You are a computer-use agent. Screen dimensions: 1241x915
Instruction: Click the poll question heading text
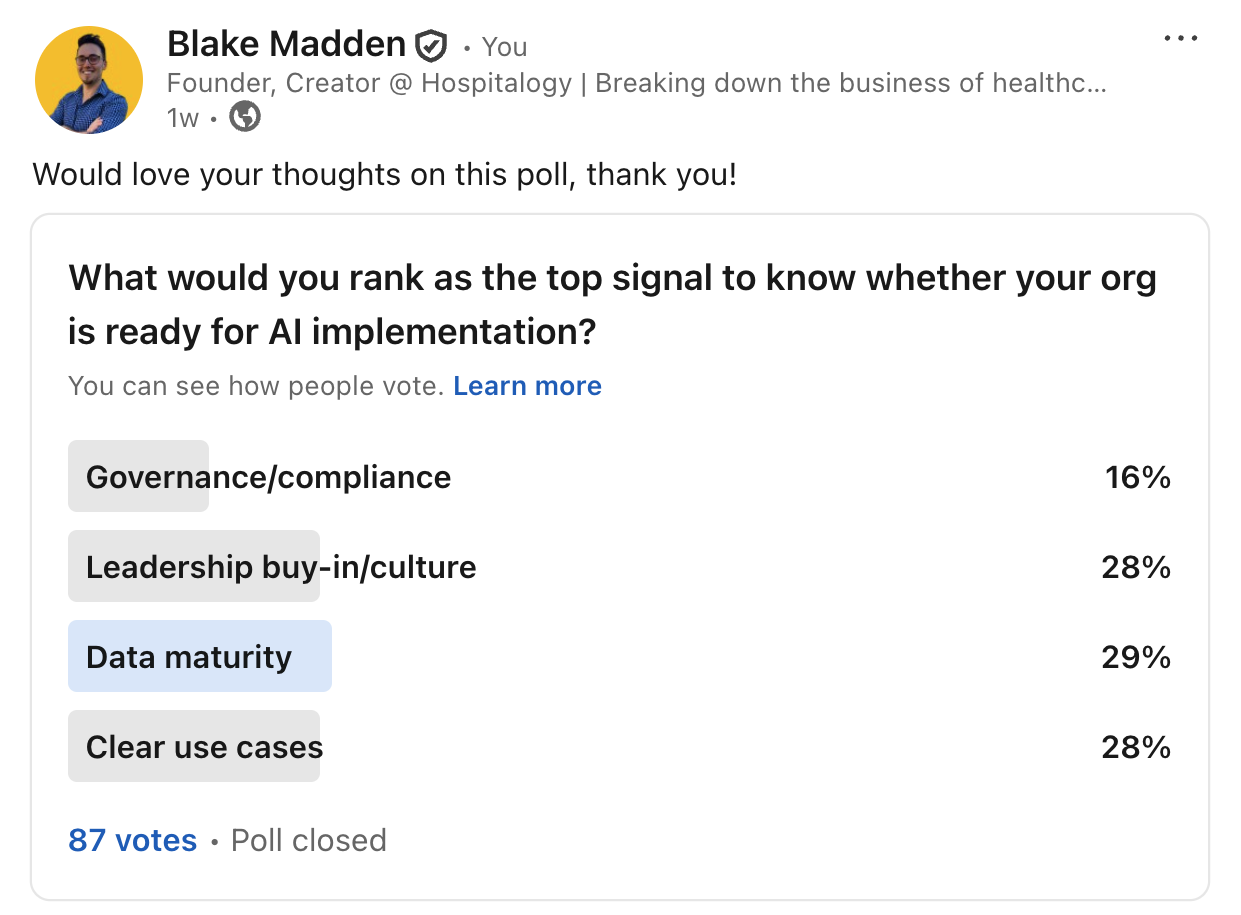[x=612, y=304]
